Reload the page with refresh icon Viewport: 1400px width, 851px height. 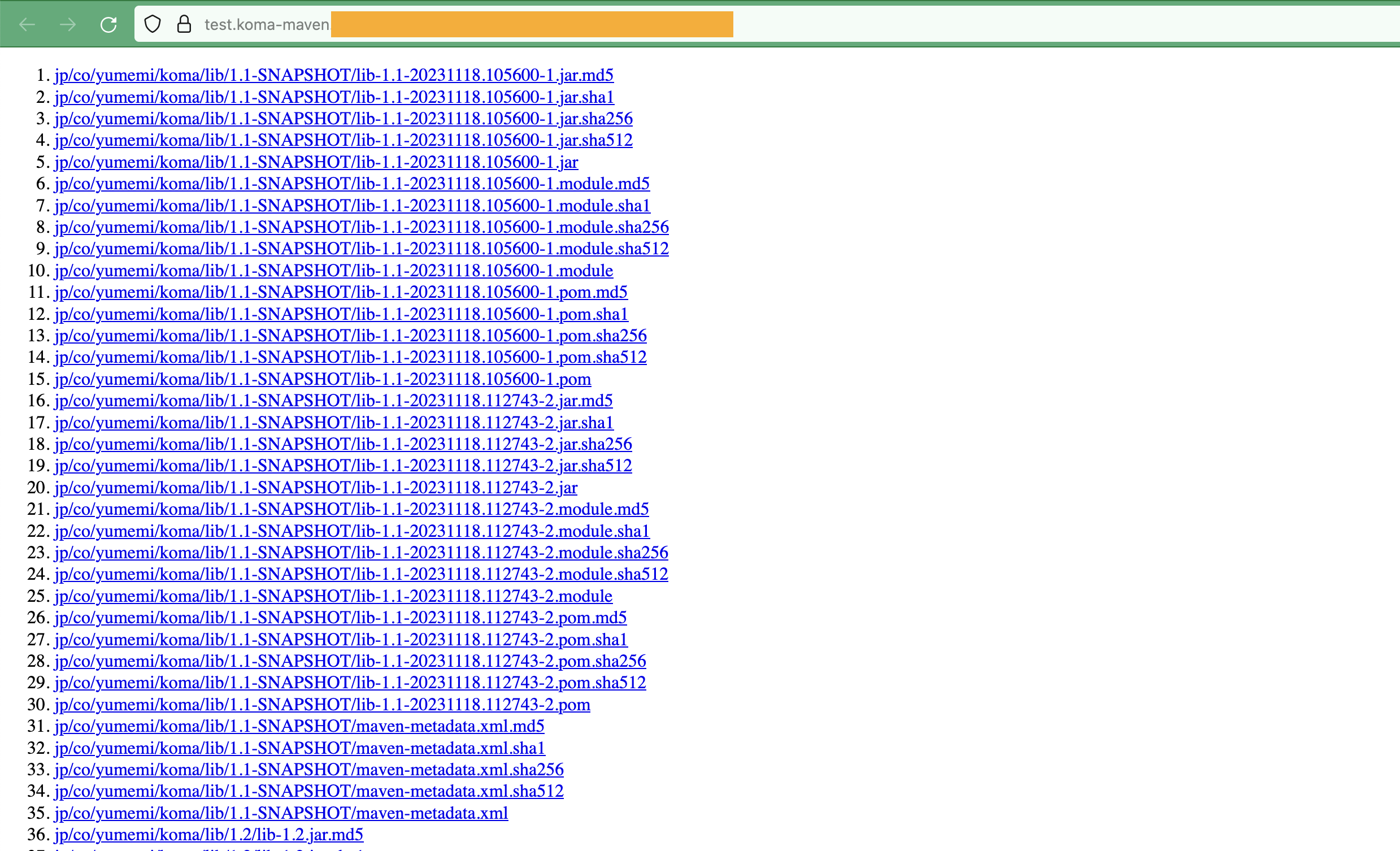click(108, 24)
